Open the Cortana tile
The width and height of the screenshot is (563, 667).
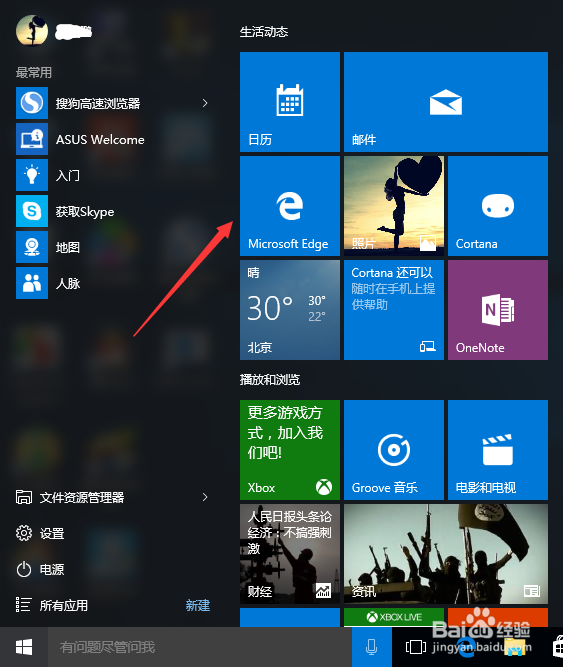click(x=498, y=206)
